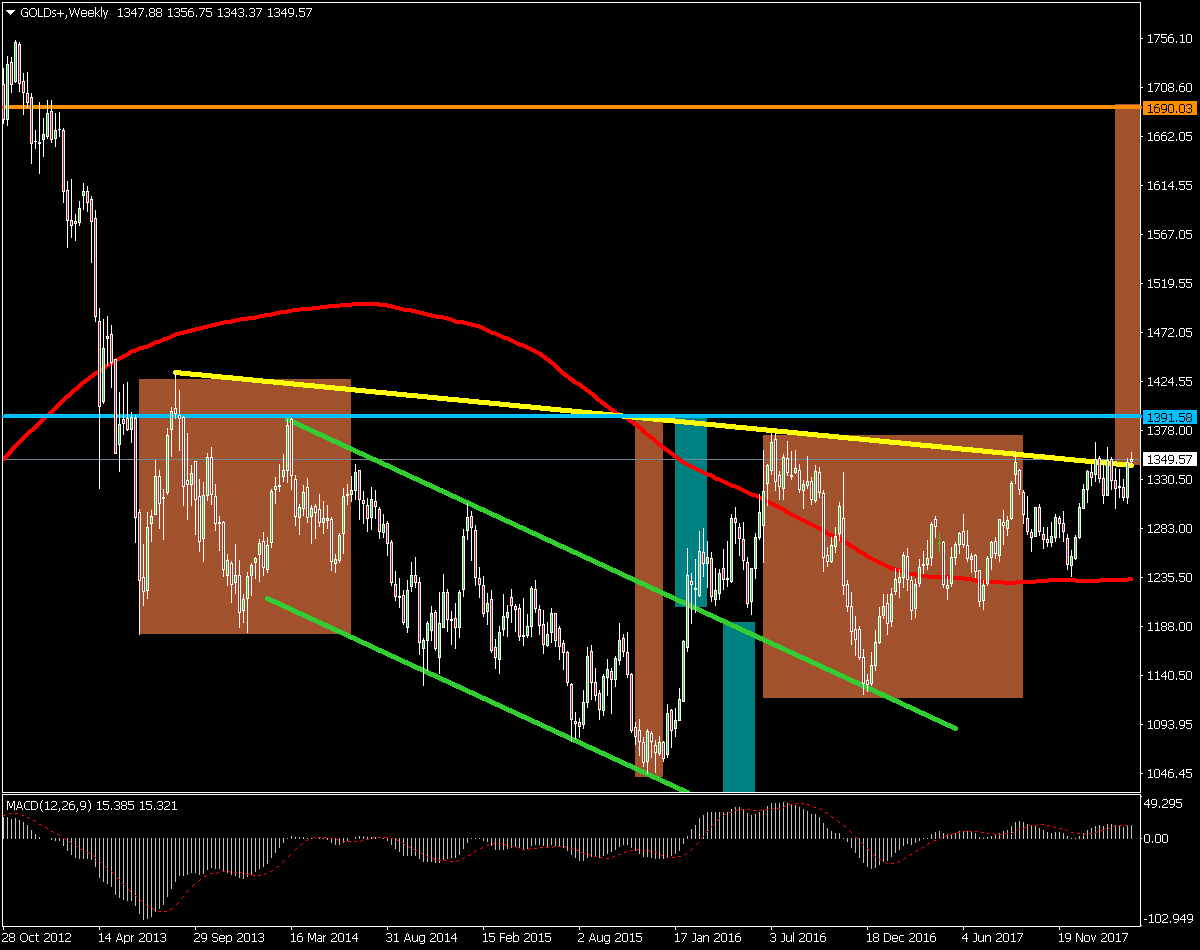The image size is (1200, 950).
Task: Click 1756.10 on the price scale
Action: [1170, 39]
